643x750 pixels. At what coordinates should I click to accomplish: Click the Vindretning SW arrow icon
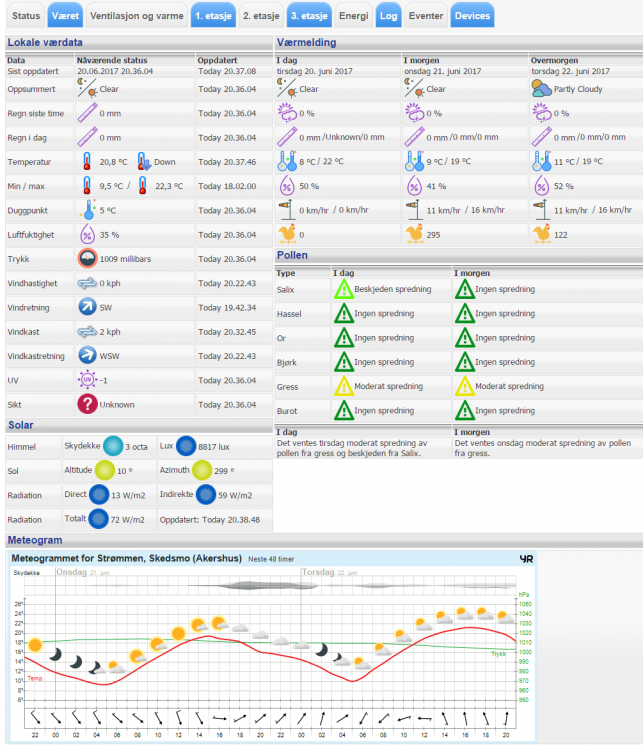point(88,307)
